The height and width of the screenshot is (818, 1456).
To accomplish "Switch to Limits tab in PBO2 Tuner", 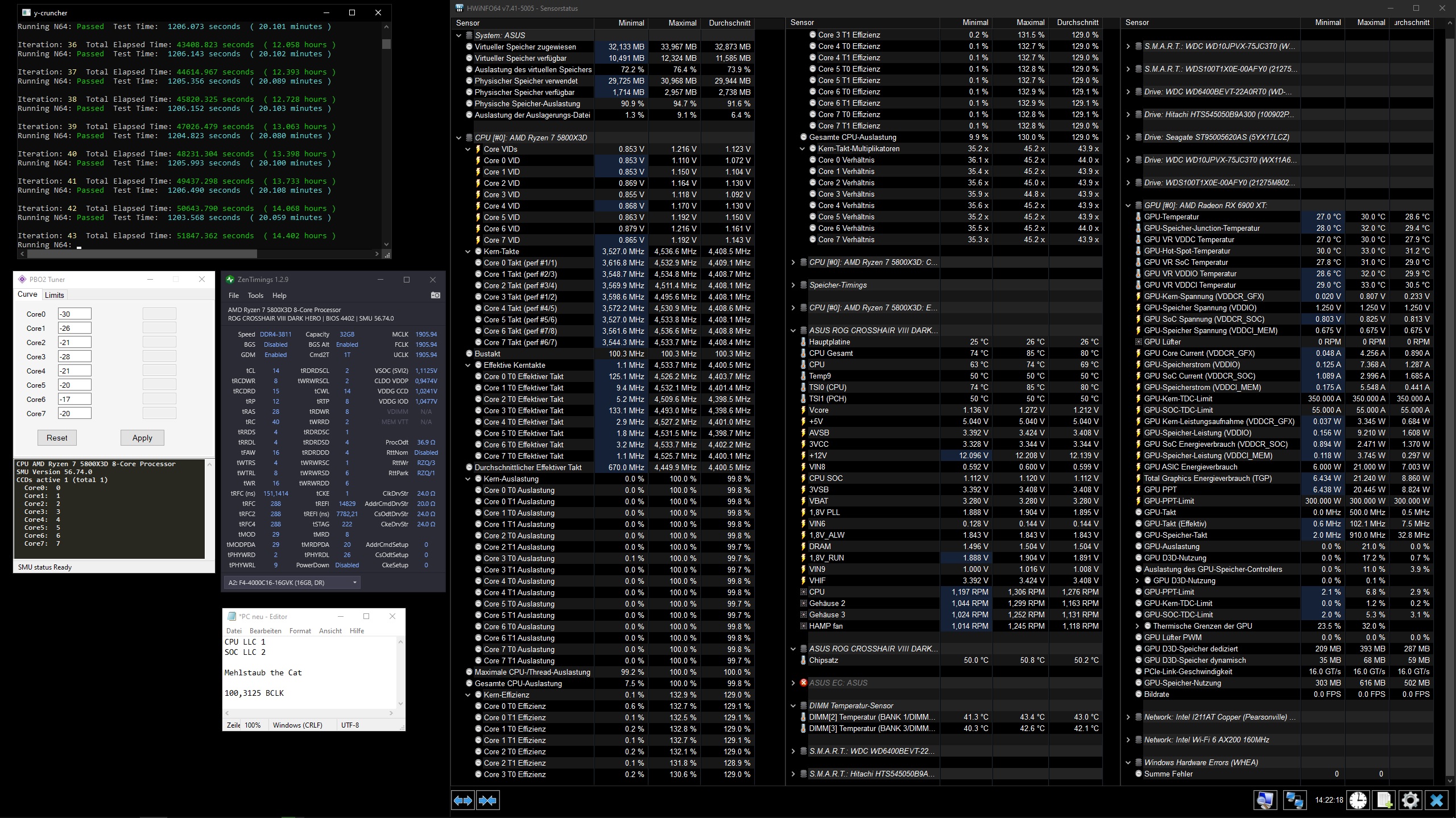I will coord(55,294).
